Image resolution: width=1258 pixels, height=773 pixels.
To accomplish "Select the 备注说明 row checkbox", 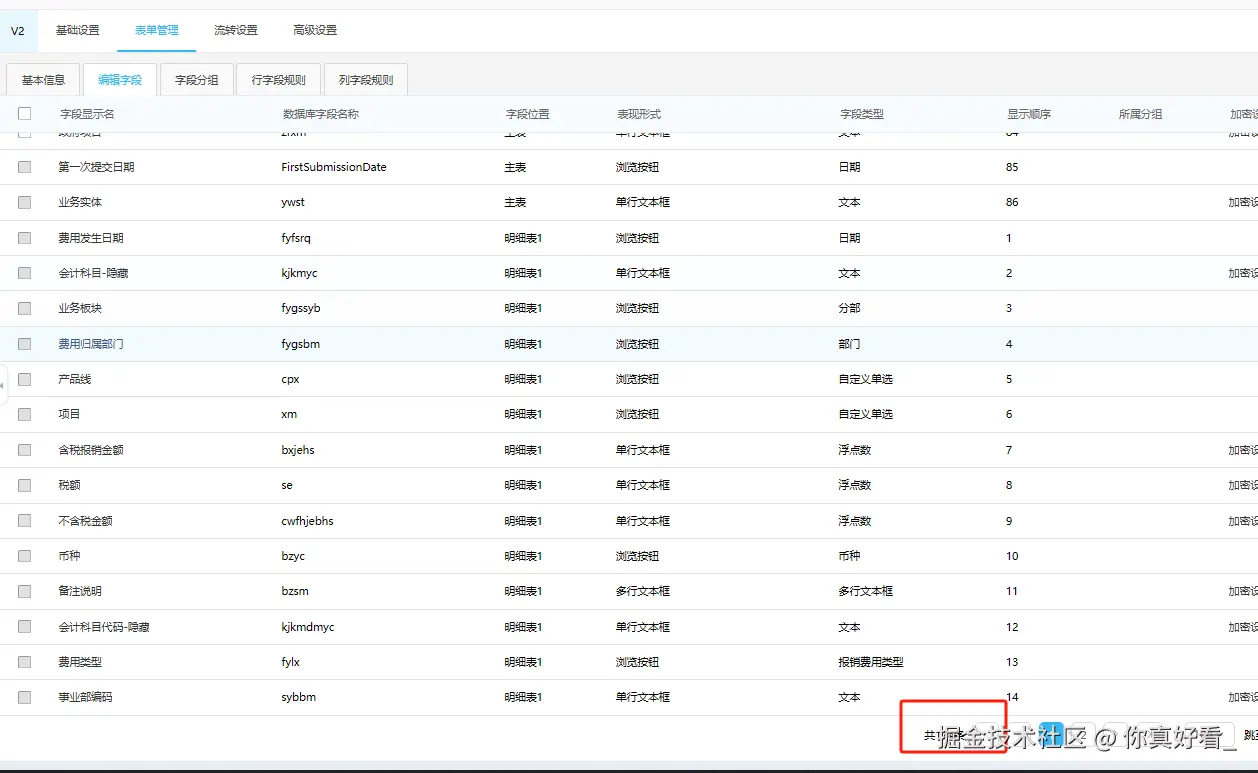I will [25, 591].
